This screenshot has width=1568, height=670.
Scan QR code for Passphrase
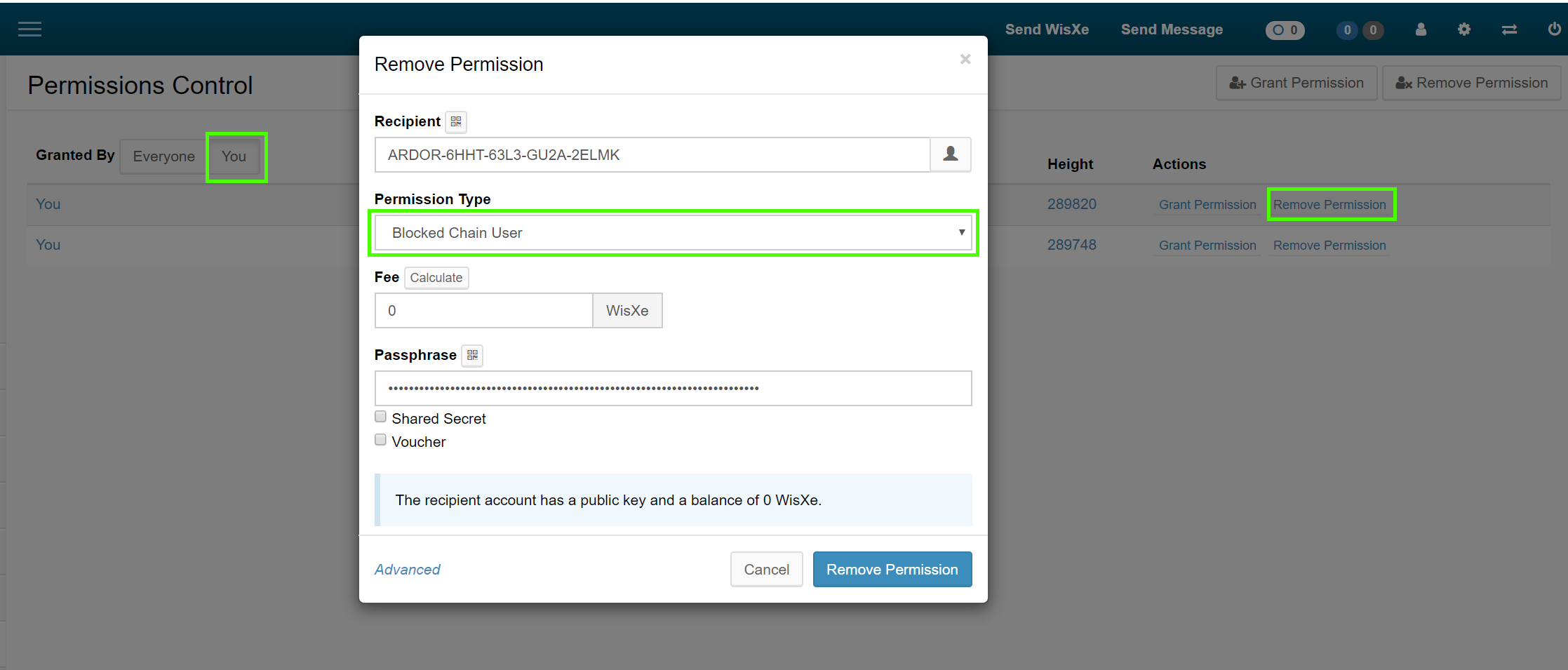pos(472,356)
